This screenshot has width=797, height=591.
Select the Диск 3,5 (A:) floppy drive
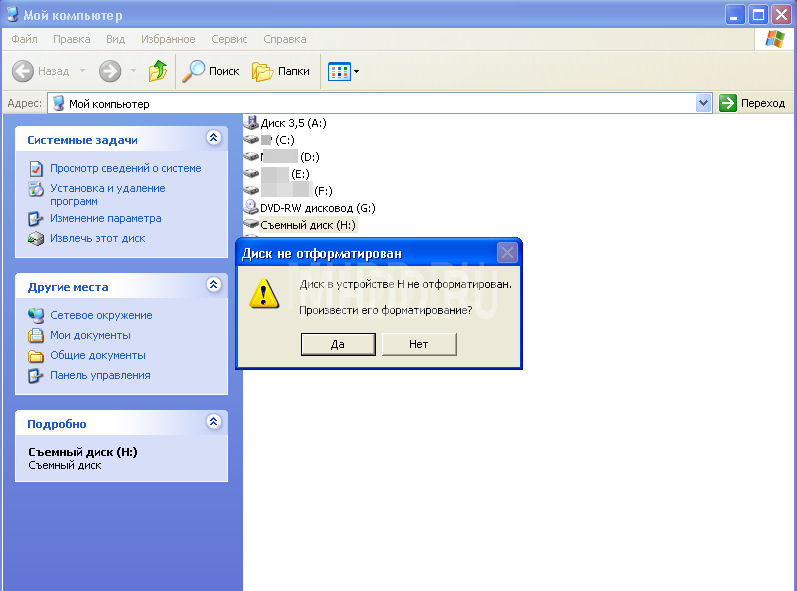[x=292, y=123]
